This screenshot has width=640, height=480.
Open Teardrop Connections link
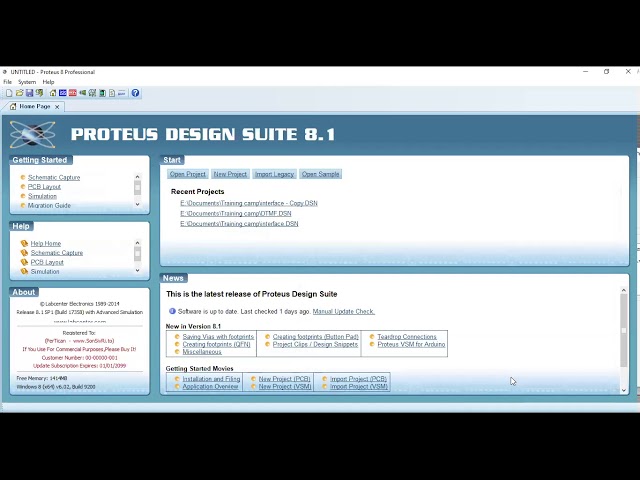tap(407, 337)
